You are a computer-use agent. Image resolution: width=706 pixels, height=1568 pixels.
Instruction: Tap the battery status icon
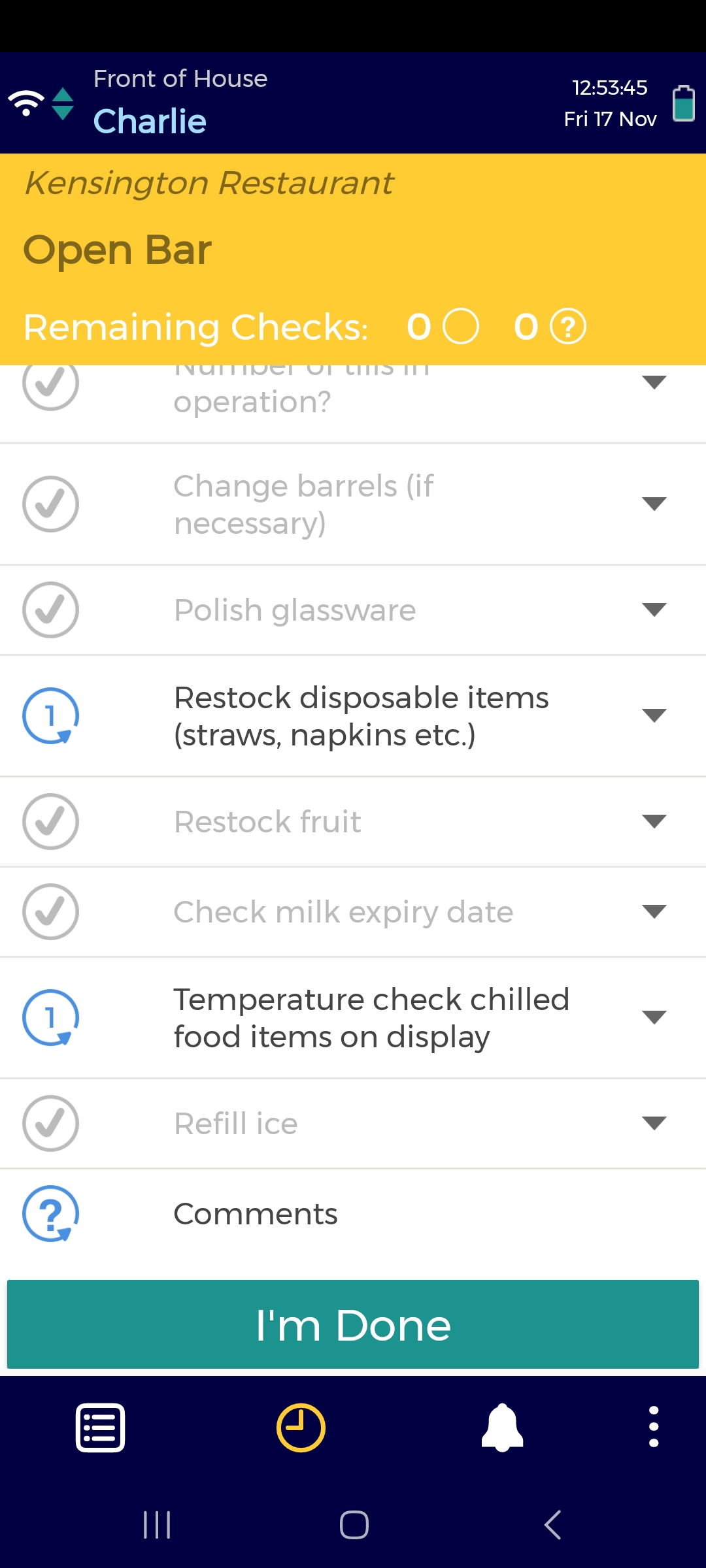pyautogui.click(x=684, y=103)
